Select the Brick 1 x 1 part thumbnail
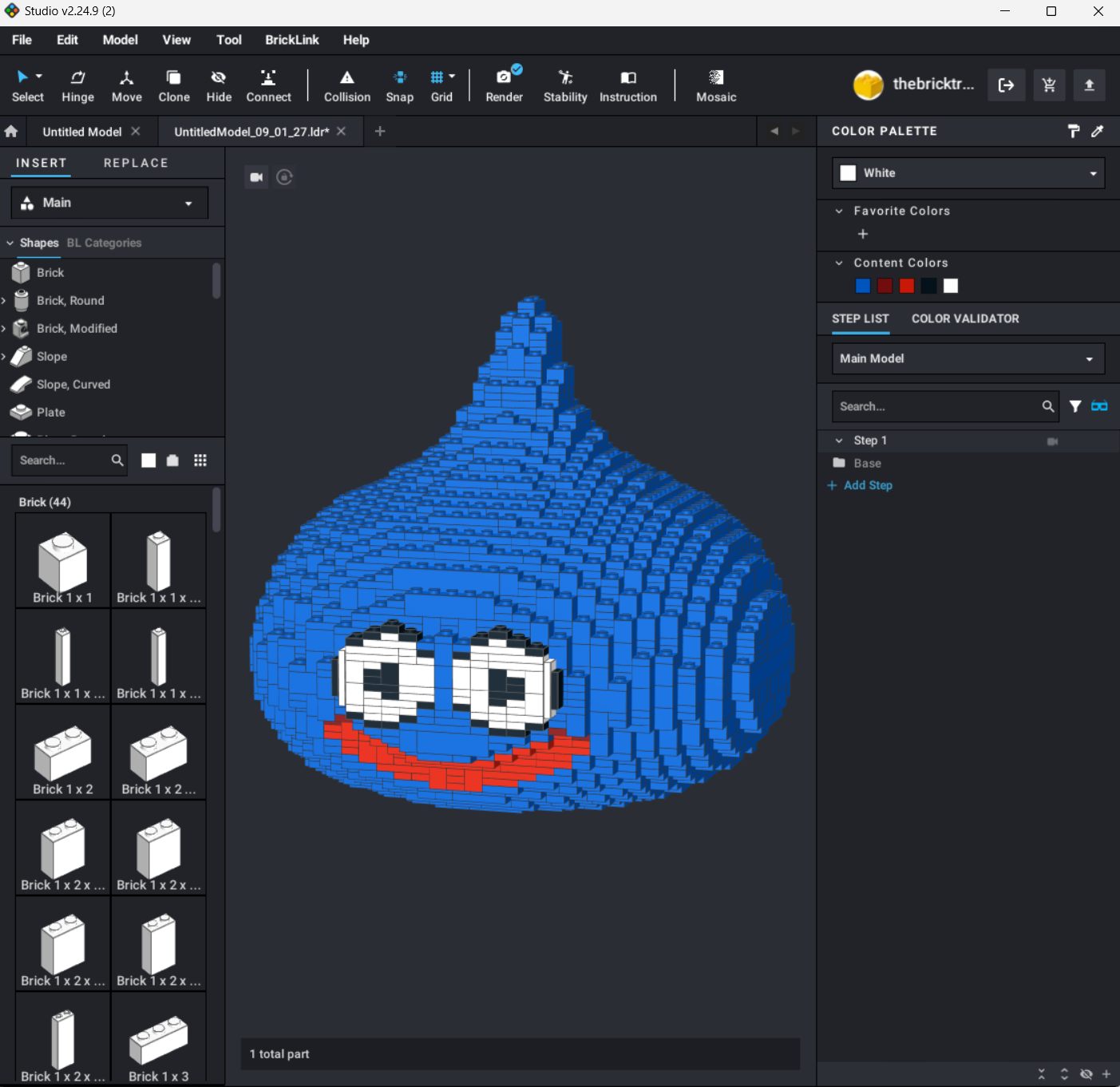Image resolution: width=1120 pixels, height=1087 pixels. [63, 560]
